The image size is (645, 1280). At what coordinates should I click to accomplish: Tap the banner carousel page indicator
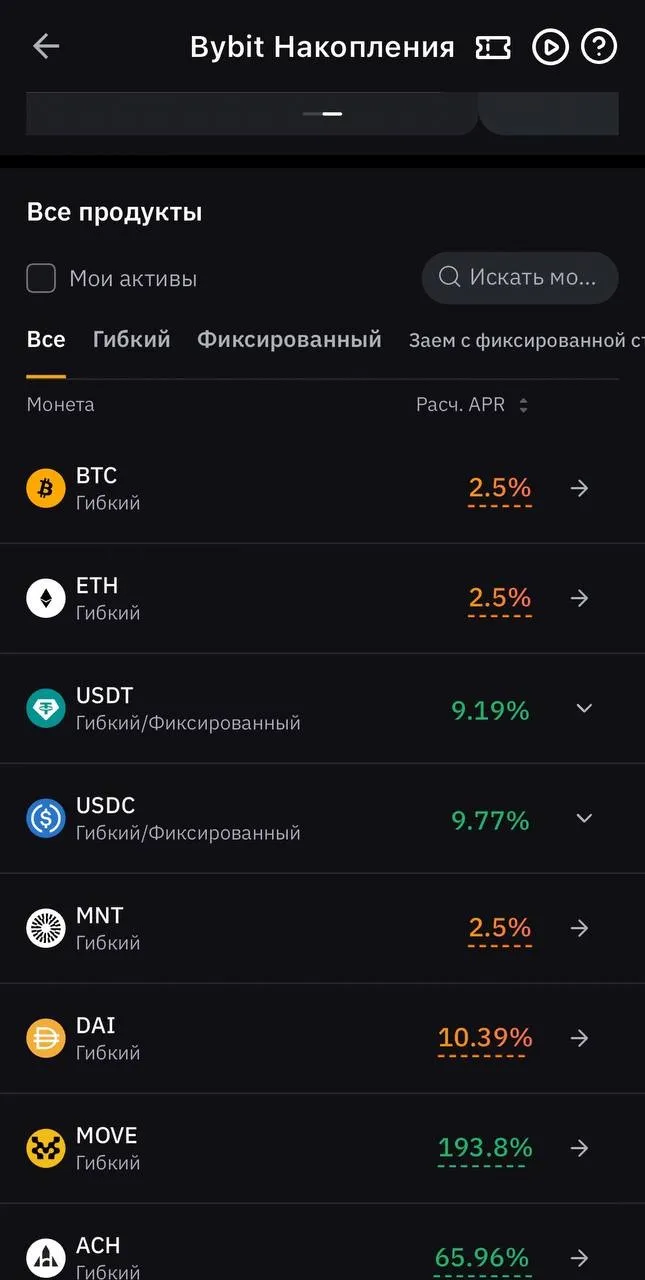pos(323,114)
